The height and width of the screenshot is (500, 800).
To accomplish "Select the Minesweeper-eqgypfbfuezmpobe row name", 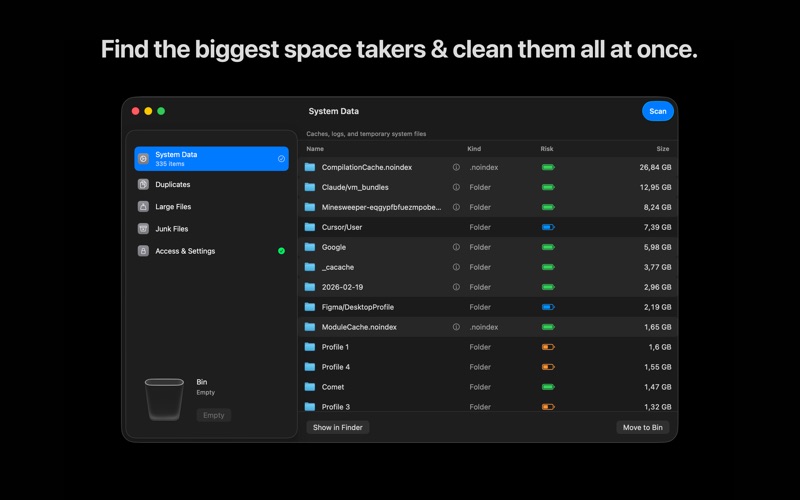I will point(382,207).
